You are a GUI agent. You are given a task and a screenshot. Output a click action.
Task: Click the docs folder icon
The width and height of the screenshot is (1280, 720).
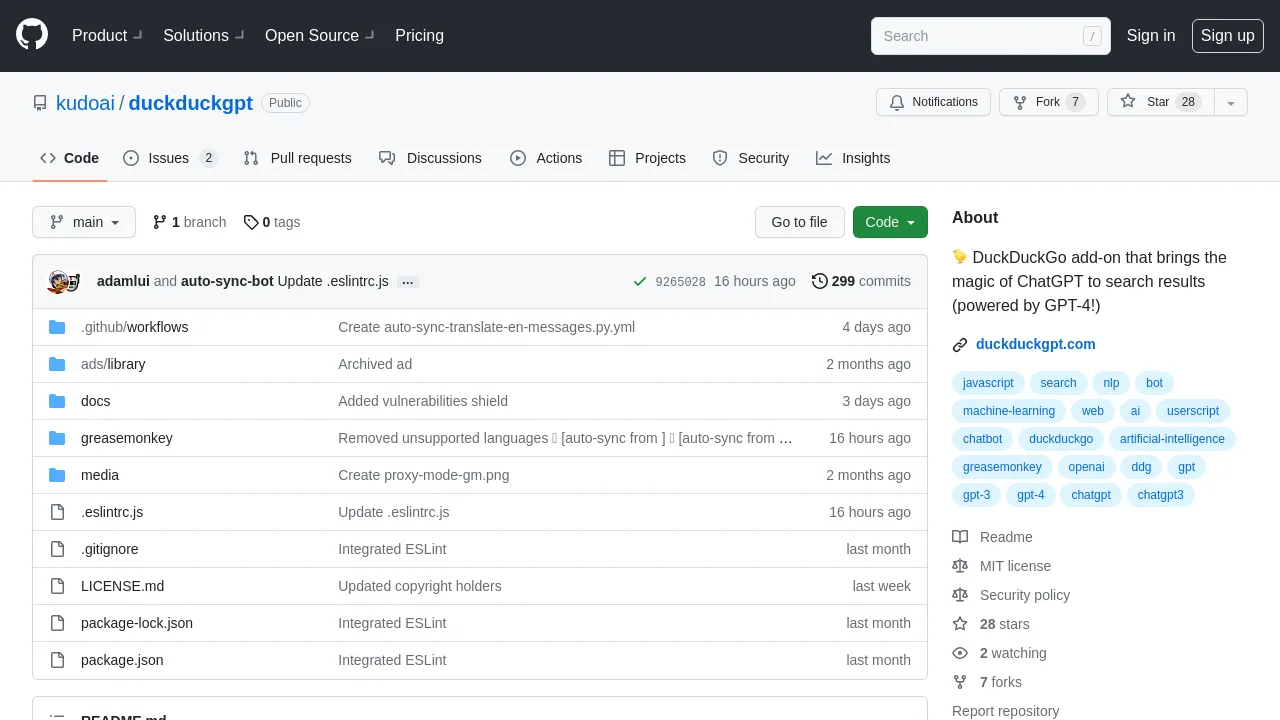(x=57, y=401)
